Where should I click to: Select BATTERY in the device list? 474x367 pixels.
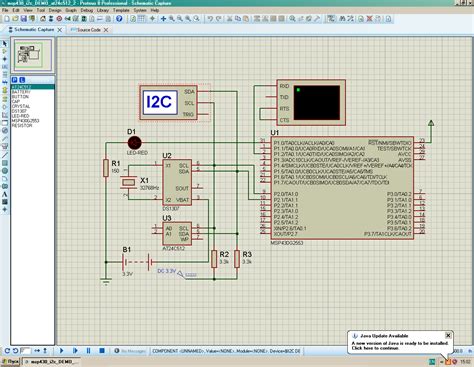pyautogui.click(x=21, y=92)
